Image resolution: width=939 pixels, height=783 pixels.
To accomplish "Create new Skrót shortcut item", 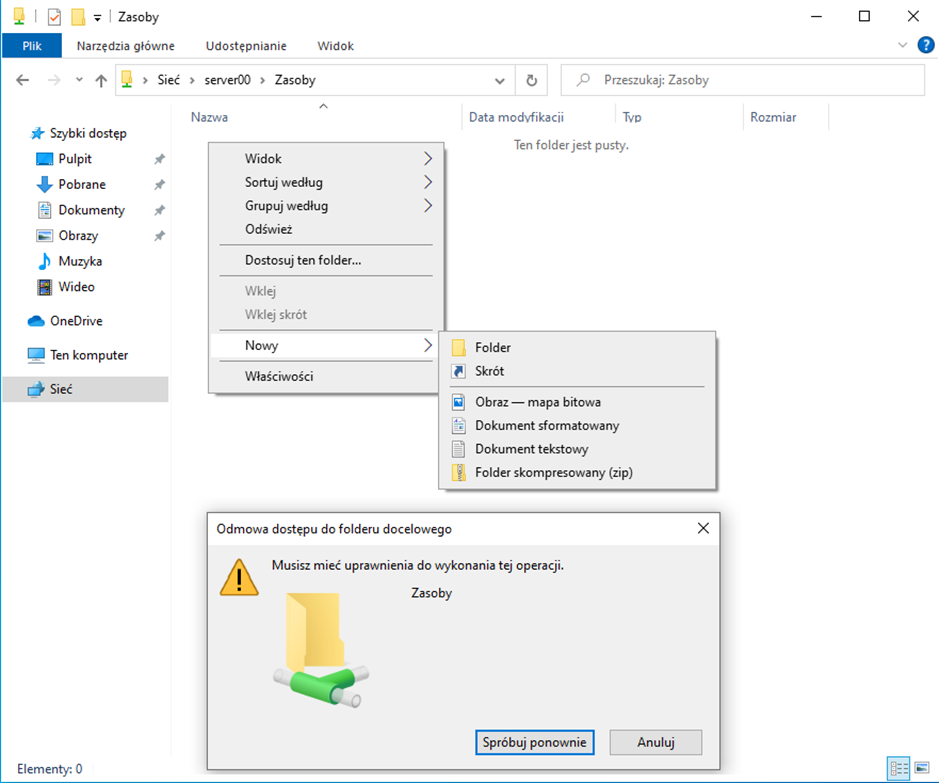I will [489, 371].
